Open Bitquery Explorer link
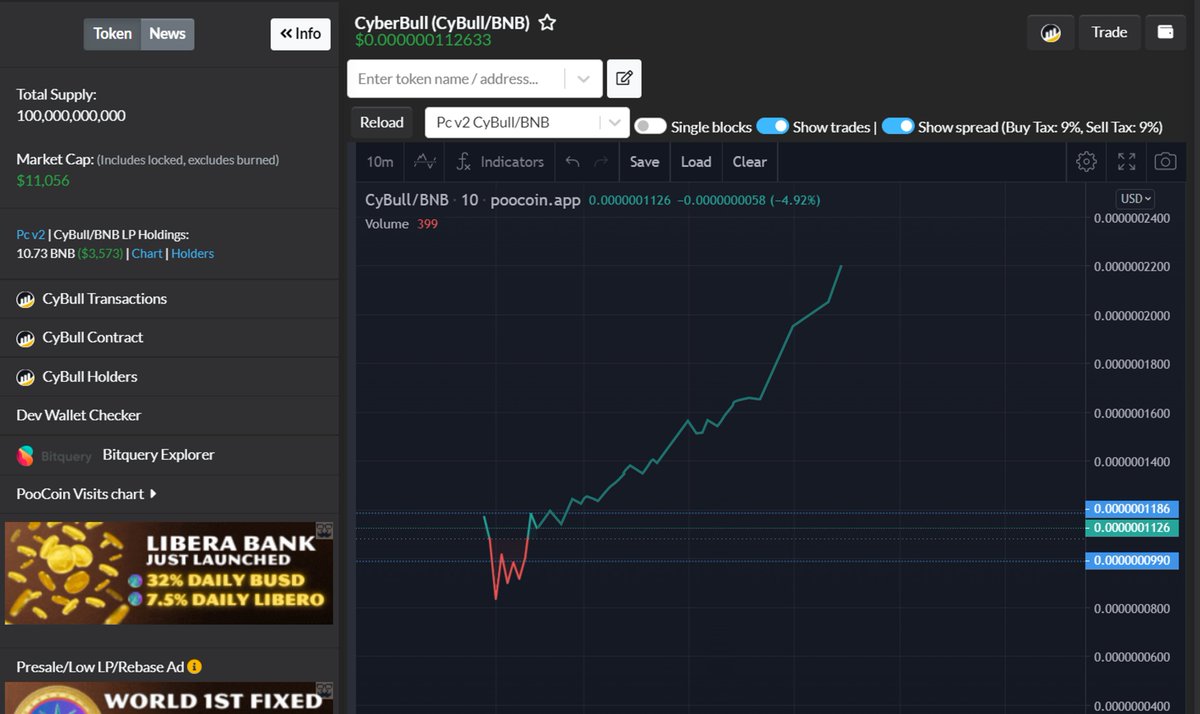The width and height of the screenshot is (1200, 714). [x=159, y=455]
